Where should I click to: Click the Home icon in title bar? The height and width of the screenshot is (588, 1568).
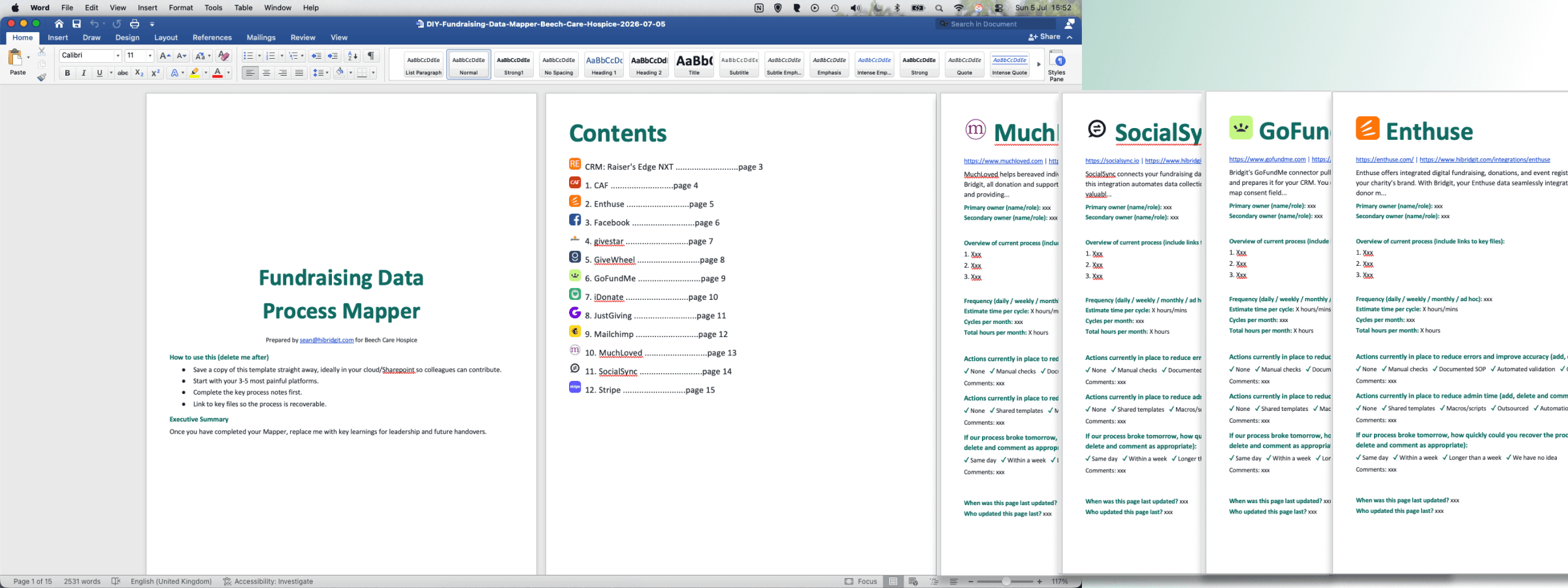[x=59, y=24]
